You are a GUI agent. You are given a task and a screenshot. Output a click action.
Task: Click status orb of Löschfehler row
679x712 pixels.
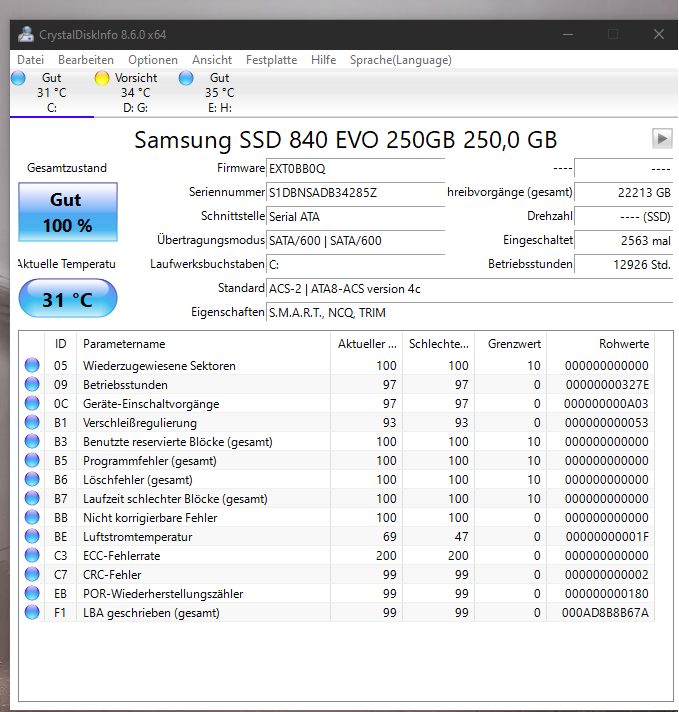click(32, 480)
